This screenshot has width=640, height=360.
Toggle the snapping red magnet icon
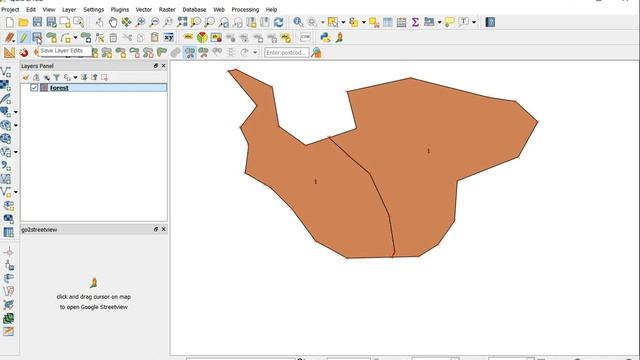24,53
